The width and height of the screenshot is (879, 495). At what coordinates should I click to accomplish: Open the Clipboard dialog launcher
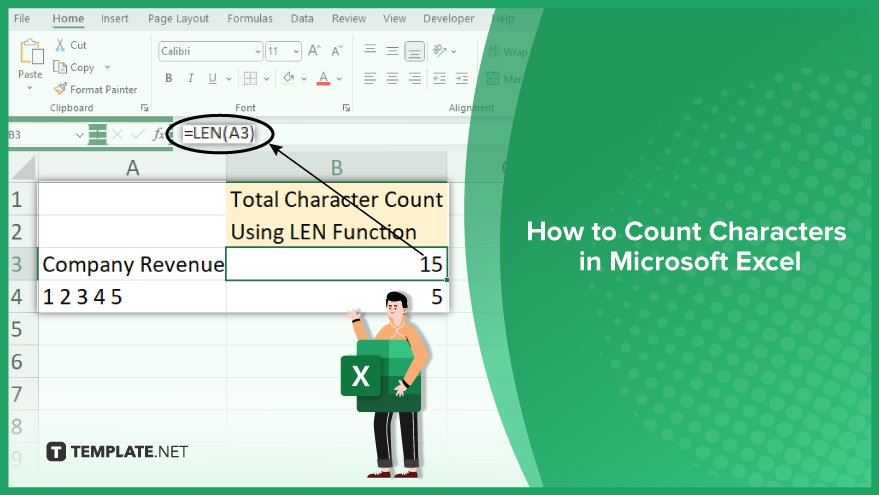[x=145, y=108]
